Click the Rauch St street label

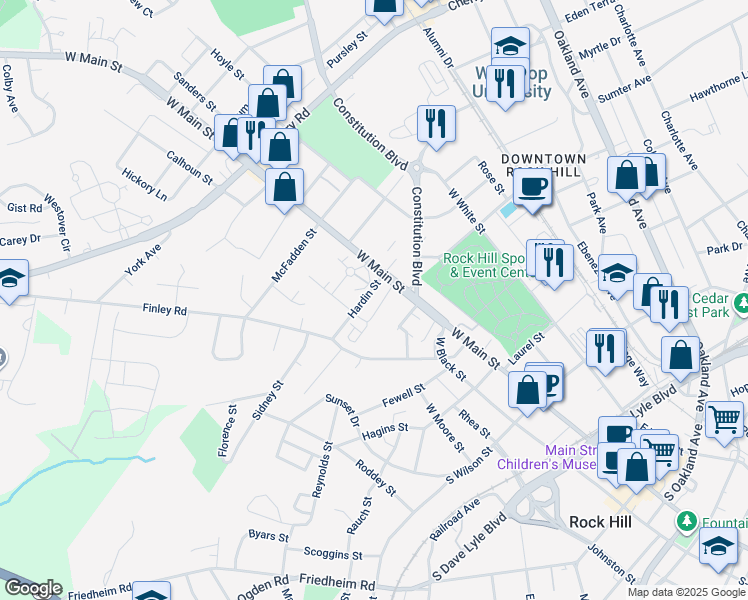[359, 516]
